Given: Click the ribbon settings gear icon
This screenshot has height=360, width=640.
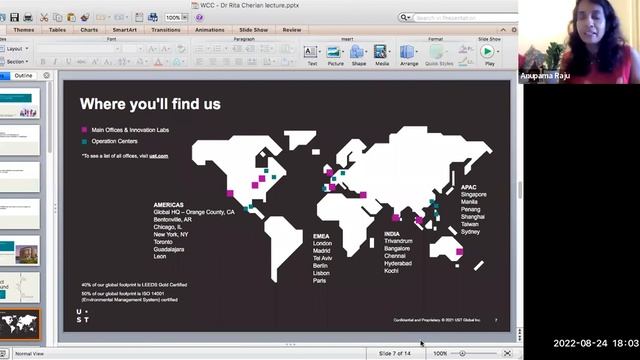Looking at the screenshot, I should pos(514,30).
